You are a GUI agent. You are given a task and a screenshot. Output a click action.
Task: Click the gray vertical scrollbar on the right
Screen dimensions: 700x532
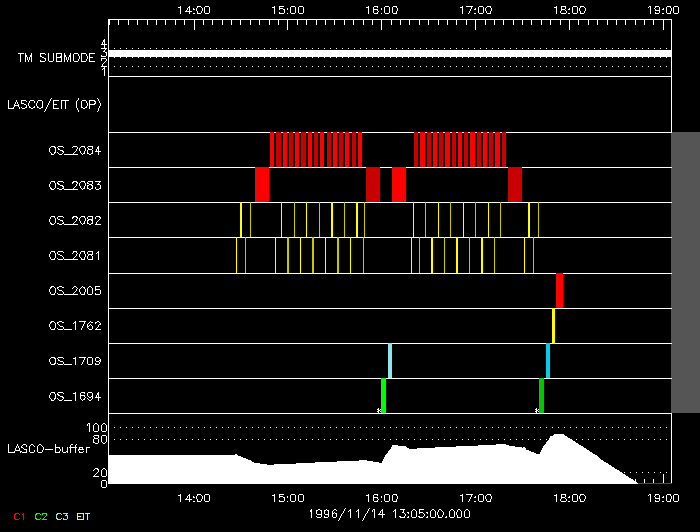click(x=685, y=270)
